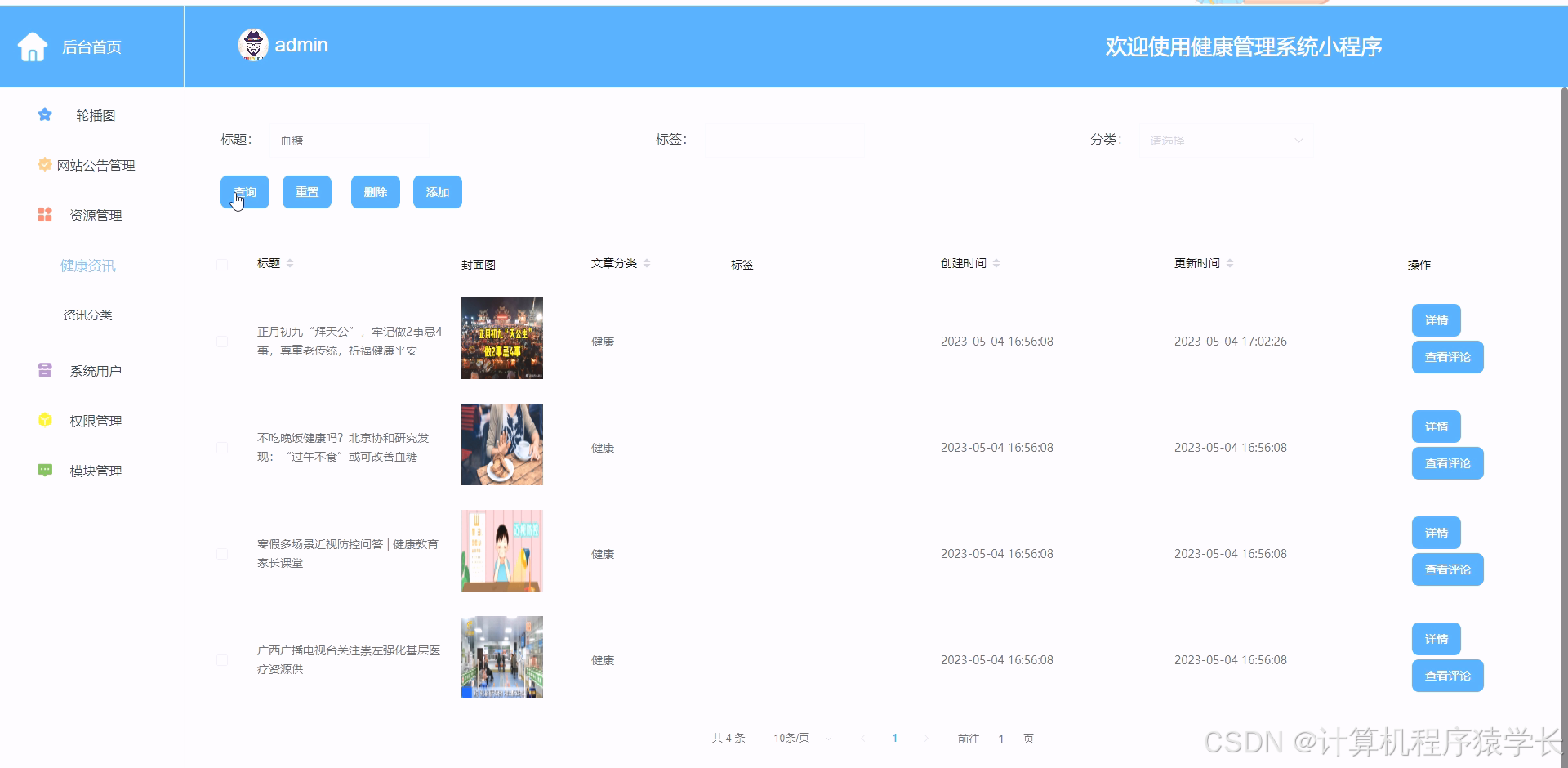1568x768 pixels.
Task: Open 详情 for 广西广播电视台 article
Action: coord(1437,639)
